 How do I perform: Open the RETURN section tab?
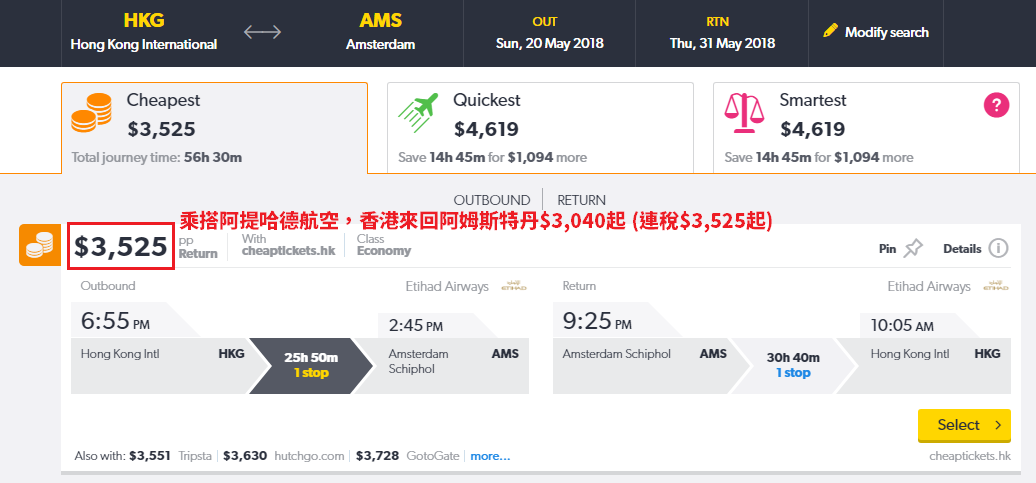pos(581,200)
